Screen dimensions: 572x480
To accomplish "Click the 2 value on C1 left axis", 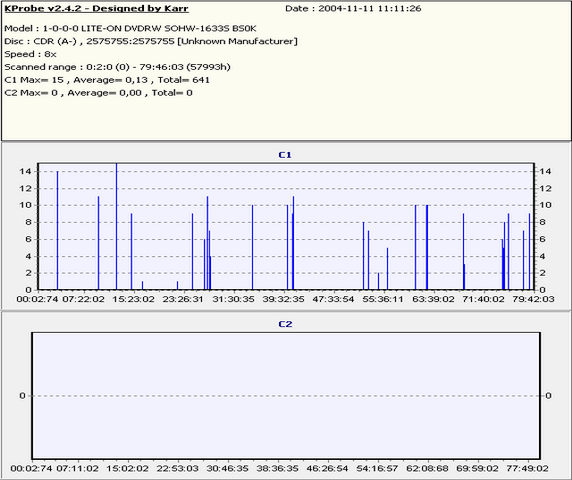I will (x=28, y=273).
